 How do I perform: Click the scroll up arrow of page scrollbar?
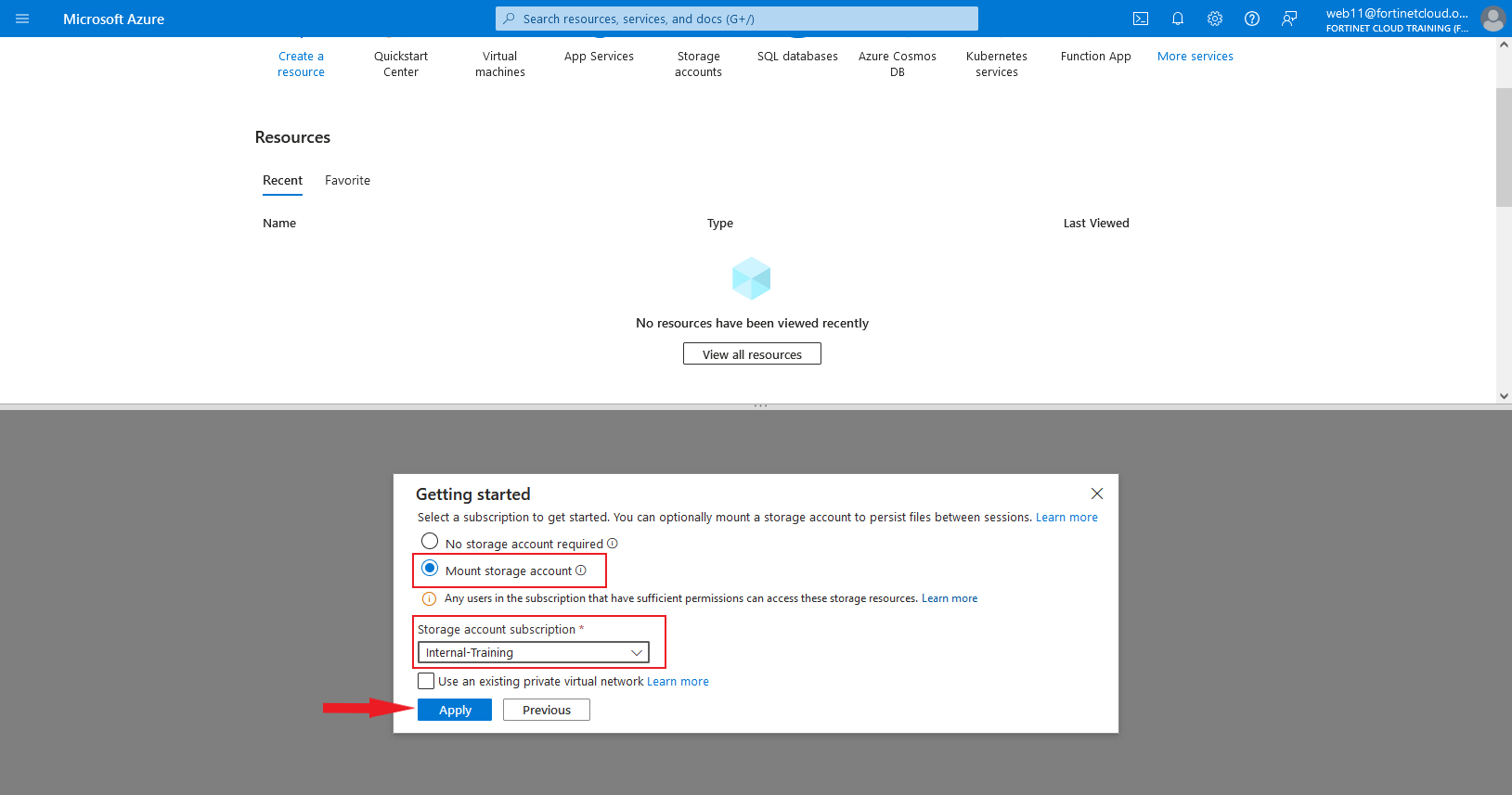click(x=1504, y=45)
